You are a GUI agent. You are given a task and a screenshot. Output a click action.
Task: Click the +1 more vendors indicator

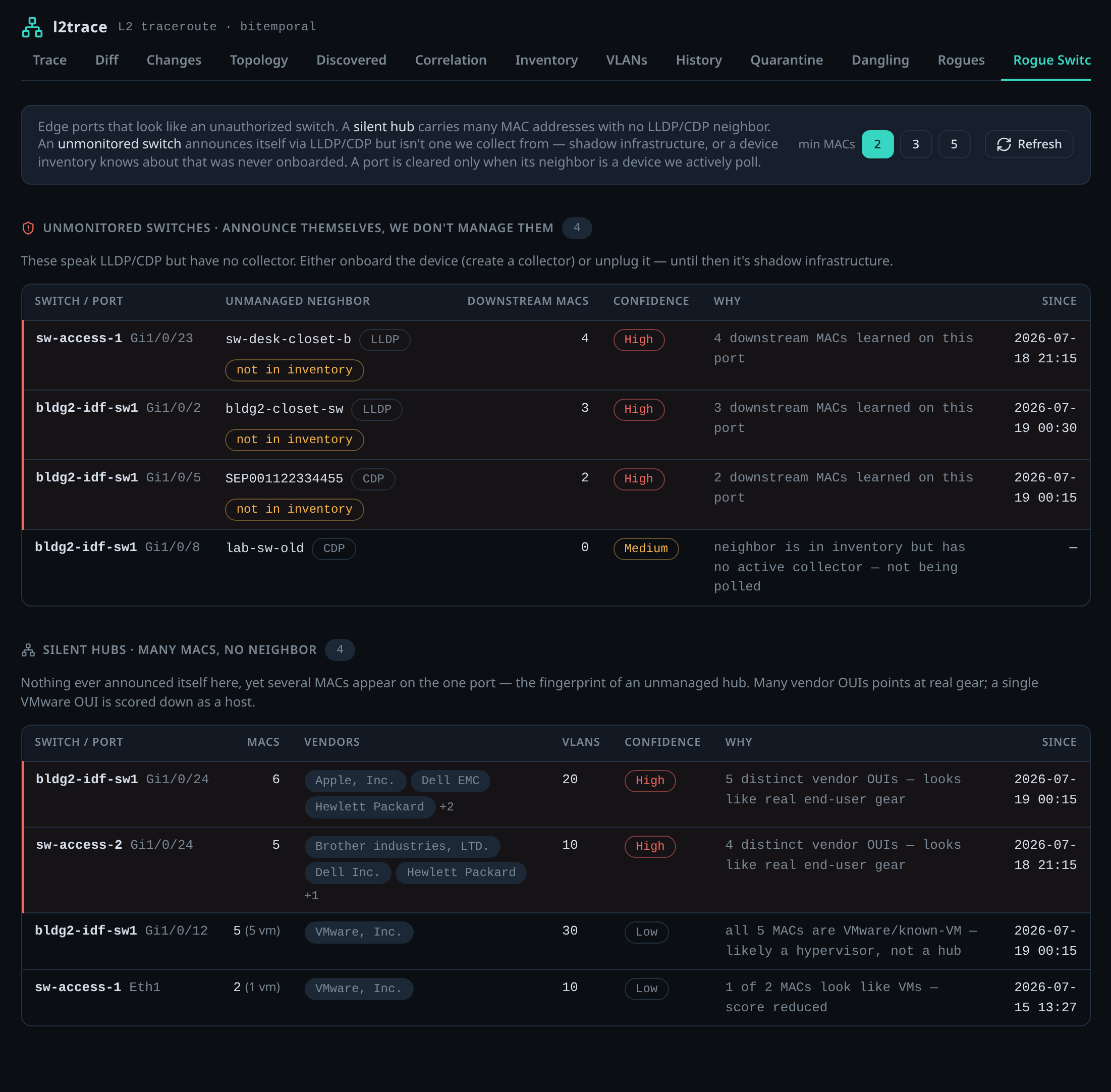pos(311,896)
